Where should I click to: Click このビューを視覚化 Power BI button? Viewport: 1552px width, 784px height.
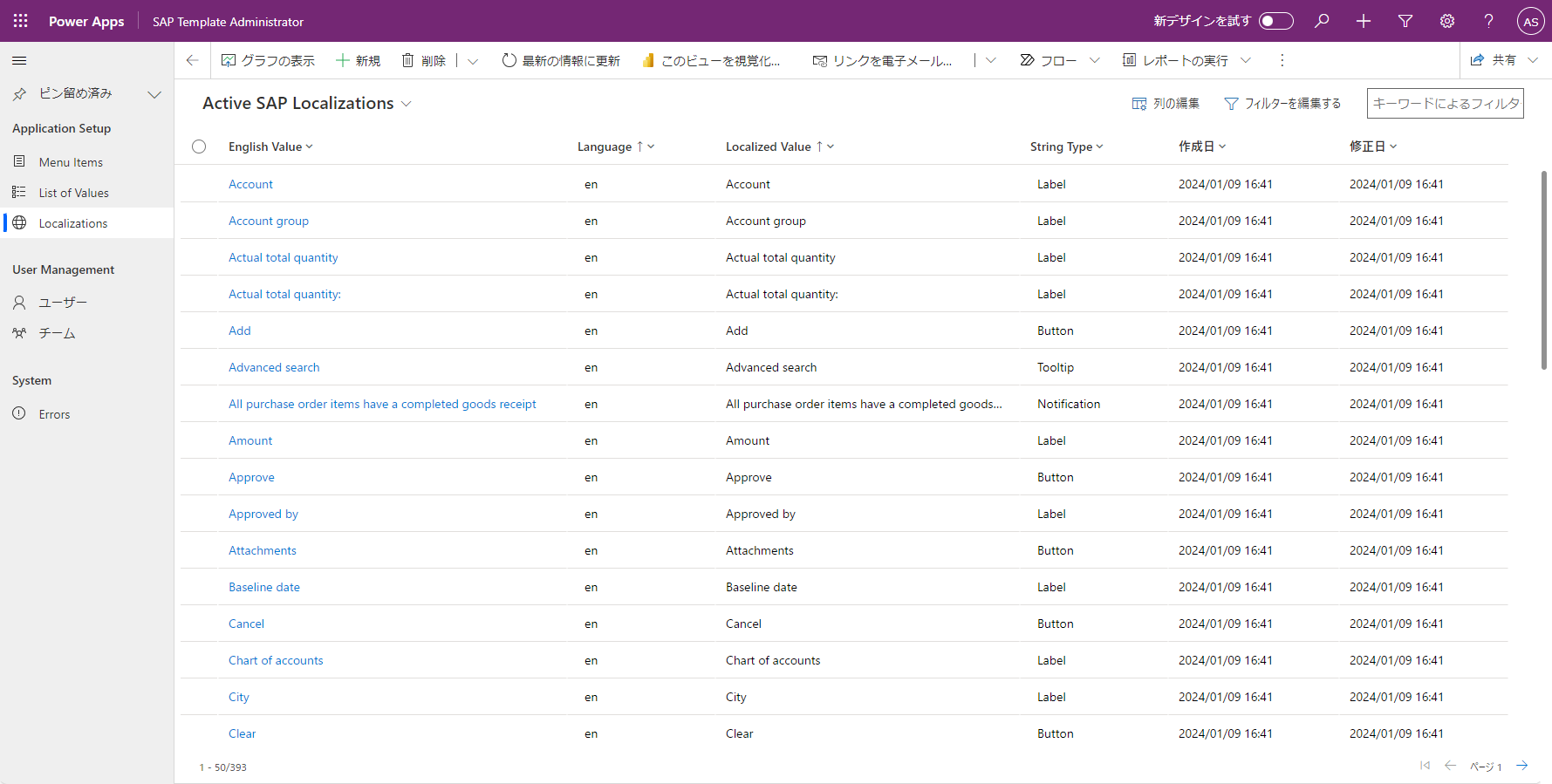click(x=711, y=60)
